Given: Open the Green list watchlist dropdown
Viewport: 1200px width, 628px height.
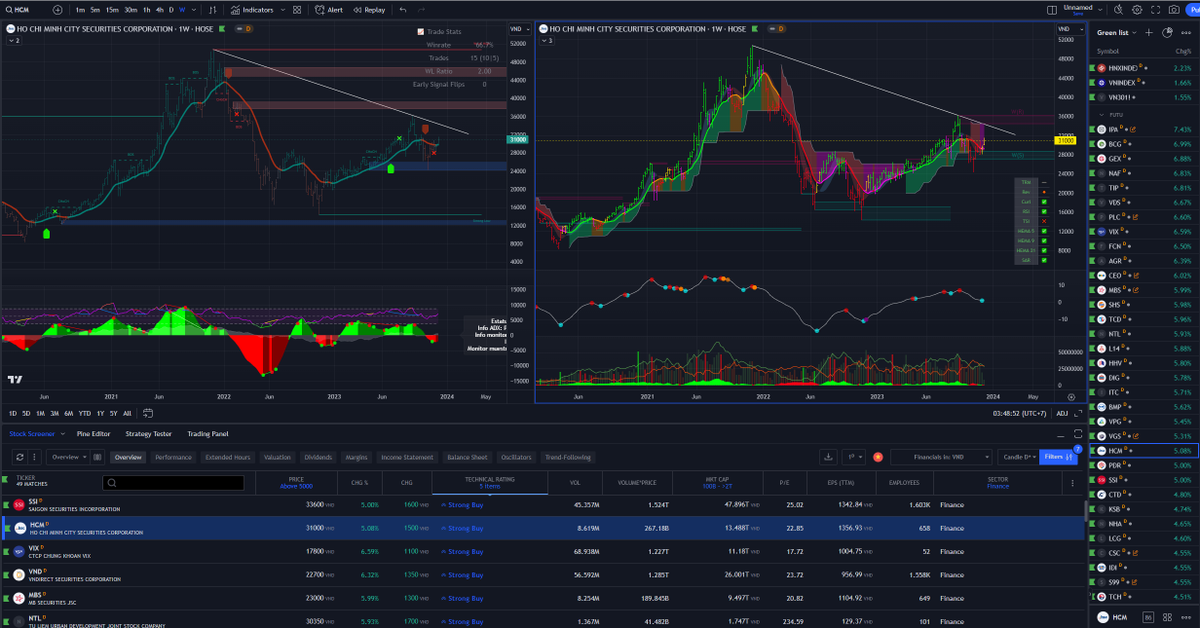Looking at the screenshot, I should click(1117, 33).
